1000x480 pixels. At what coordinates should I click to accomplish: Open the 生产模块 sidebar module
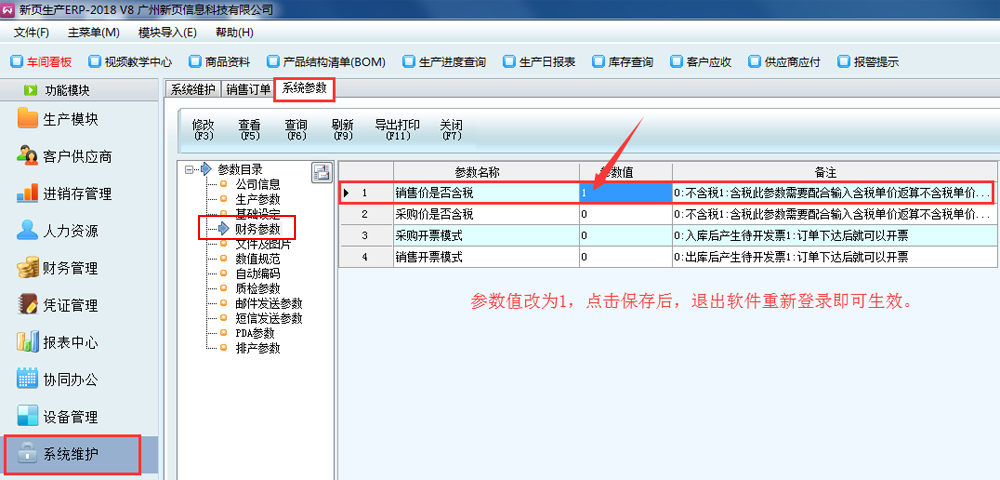tap(70, 120)
